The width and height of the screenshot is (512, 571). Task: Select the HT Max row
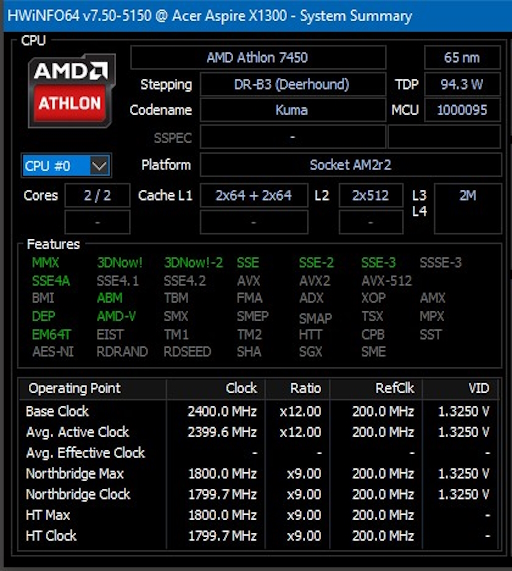click(259, 515)
